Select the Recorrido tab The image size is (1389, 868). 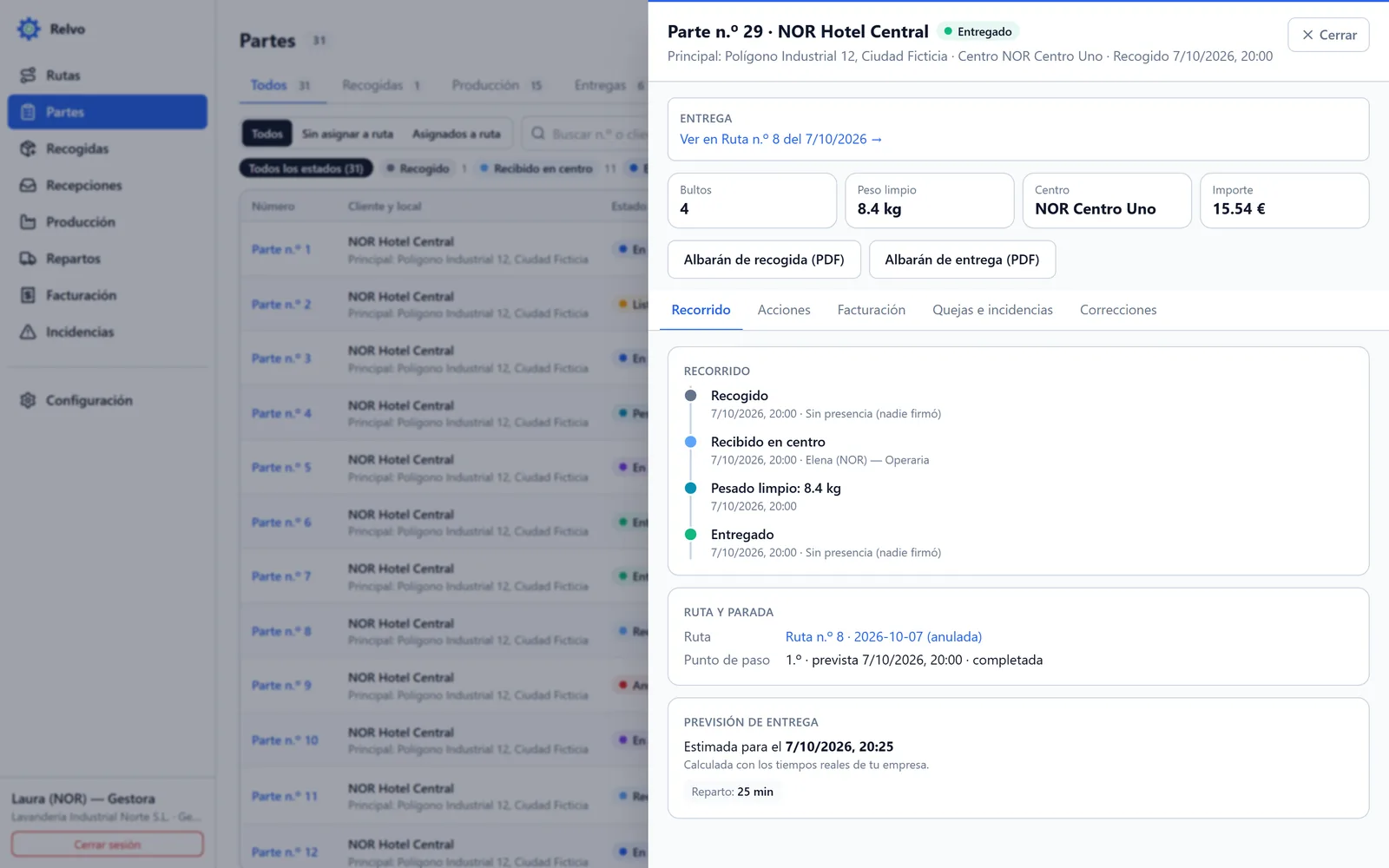pos(701,310)
